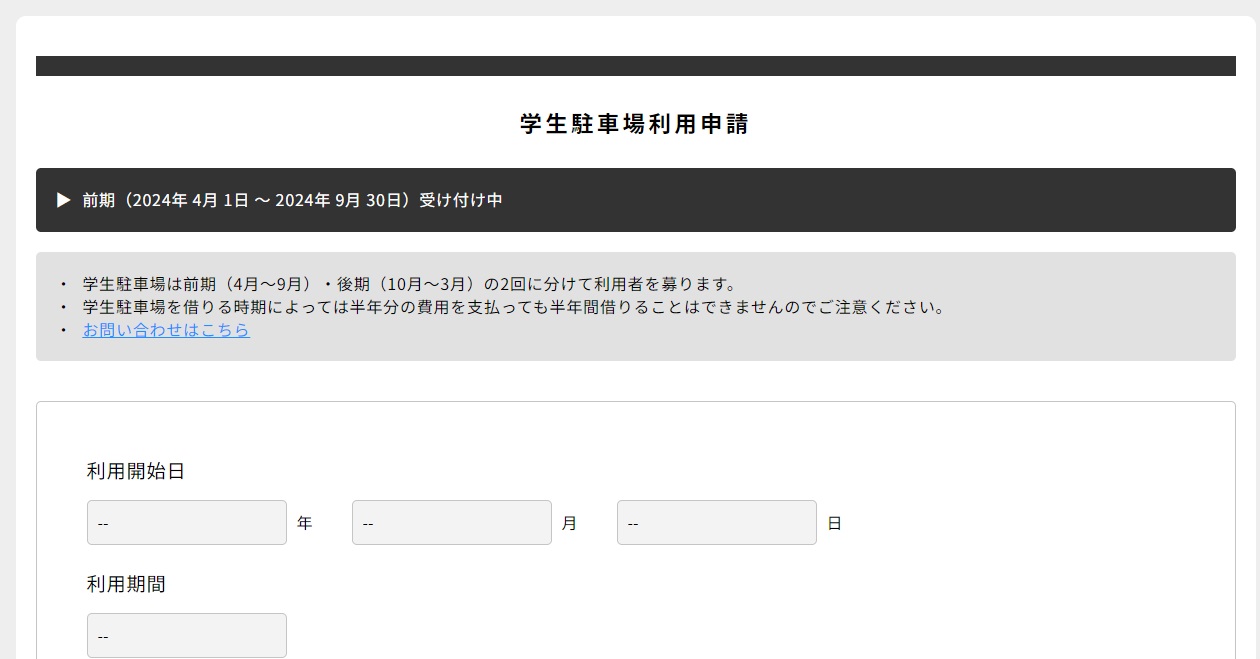Click the bullet before the first notice line
The image size is (1260, 659).
point(64,285)
